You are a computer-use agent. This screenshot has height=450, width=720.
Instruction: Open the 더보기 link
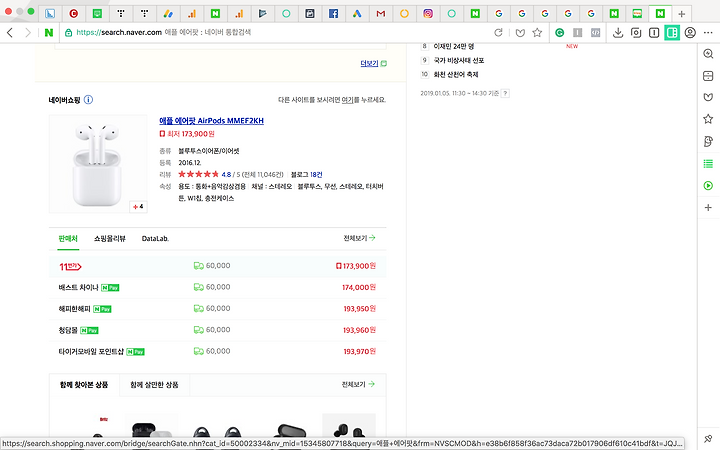tap(369, 63)
